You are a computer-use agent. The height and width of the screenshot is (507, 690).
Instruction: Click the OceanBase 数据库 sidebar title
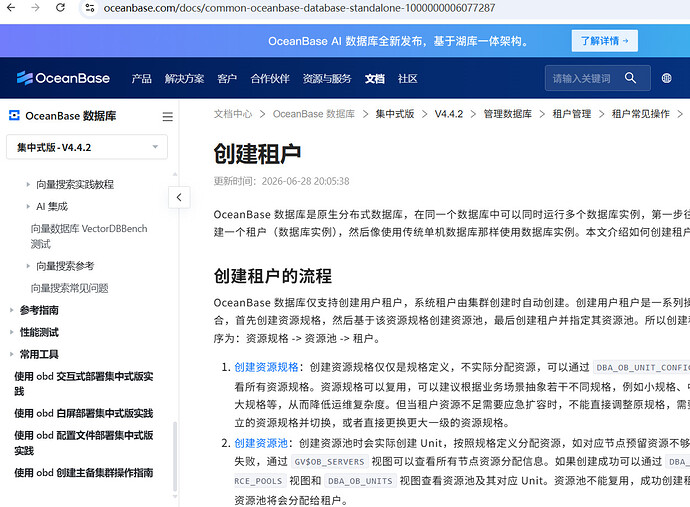pyautogui.click(x=71, y=116)
